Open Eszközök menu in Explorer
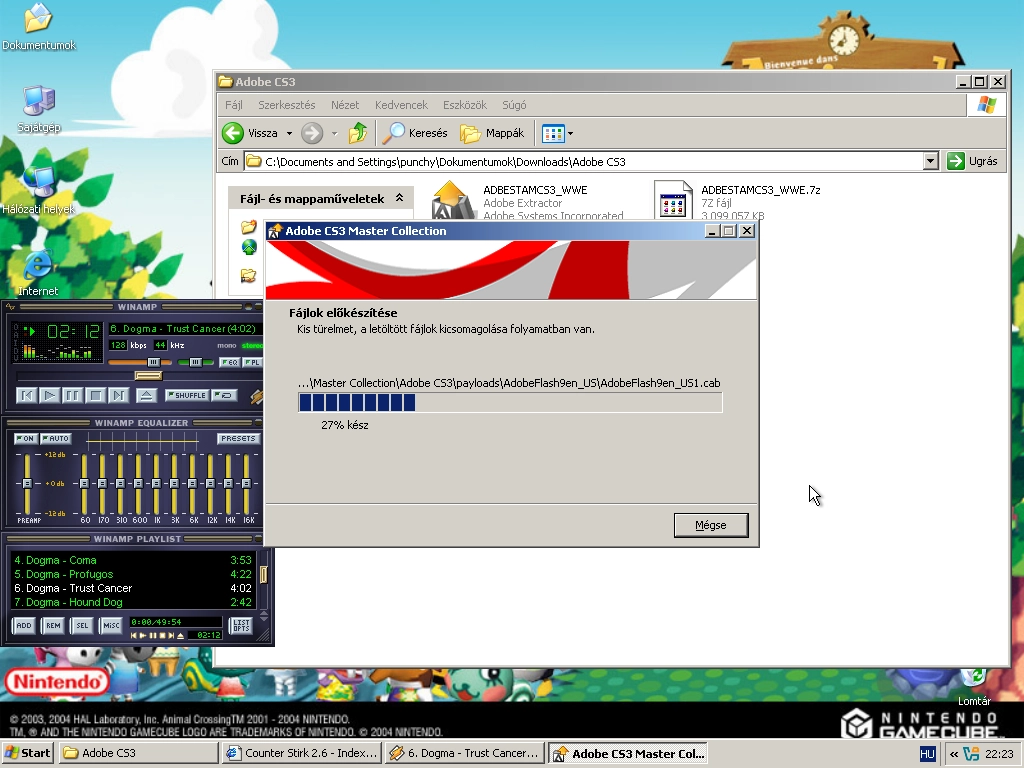The image size is (1024, 768). pyautogui.click(x=465, y=105)
